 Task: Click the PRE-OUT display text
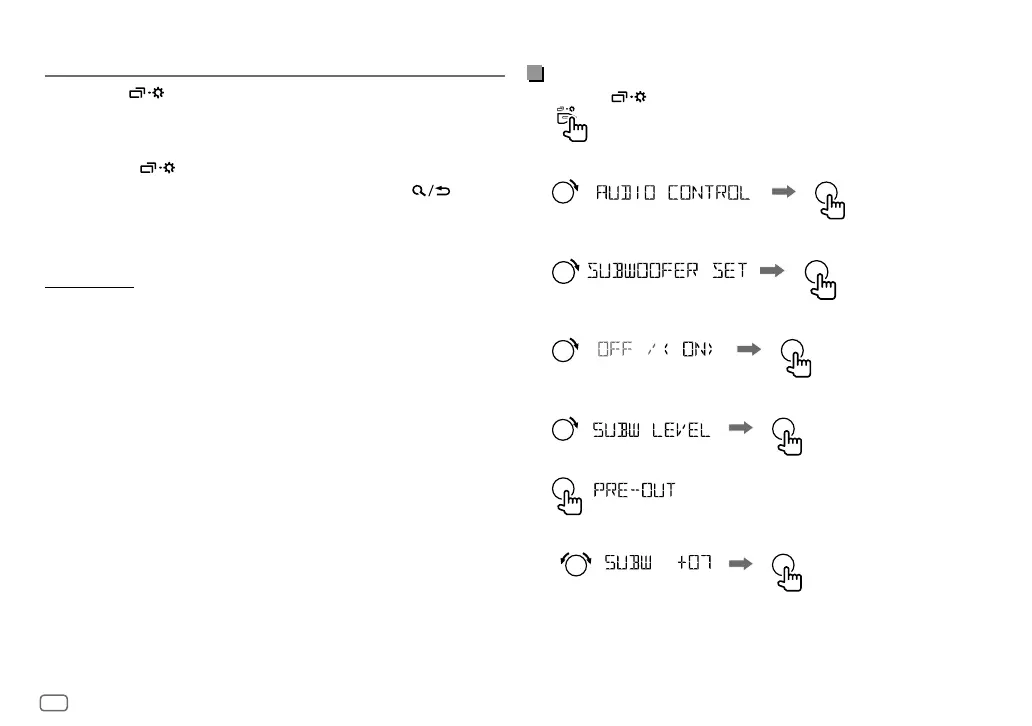[x=634, y=490]
